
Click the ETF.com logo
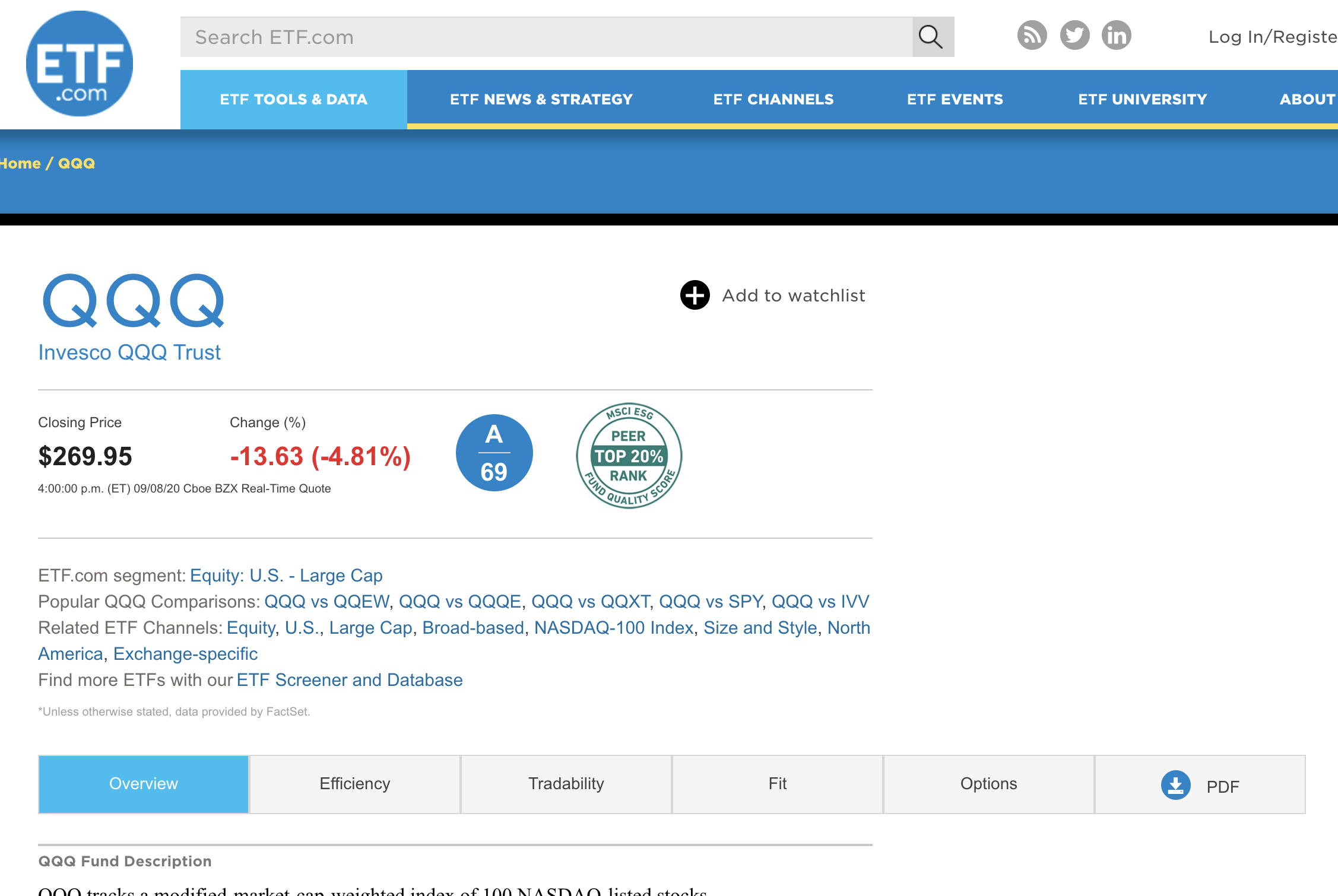click(80, 63)
